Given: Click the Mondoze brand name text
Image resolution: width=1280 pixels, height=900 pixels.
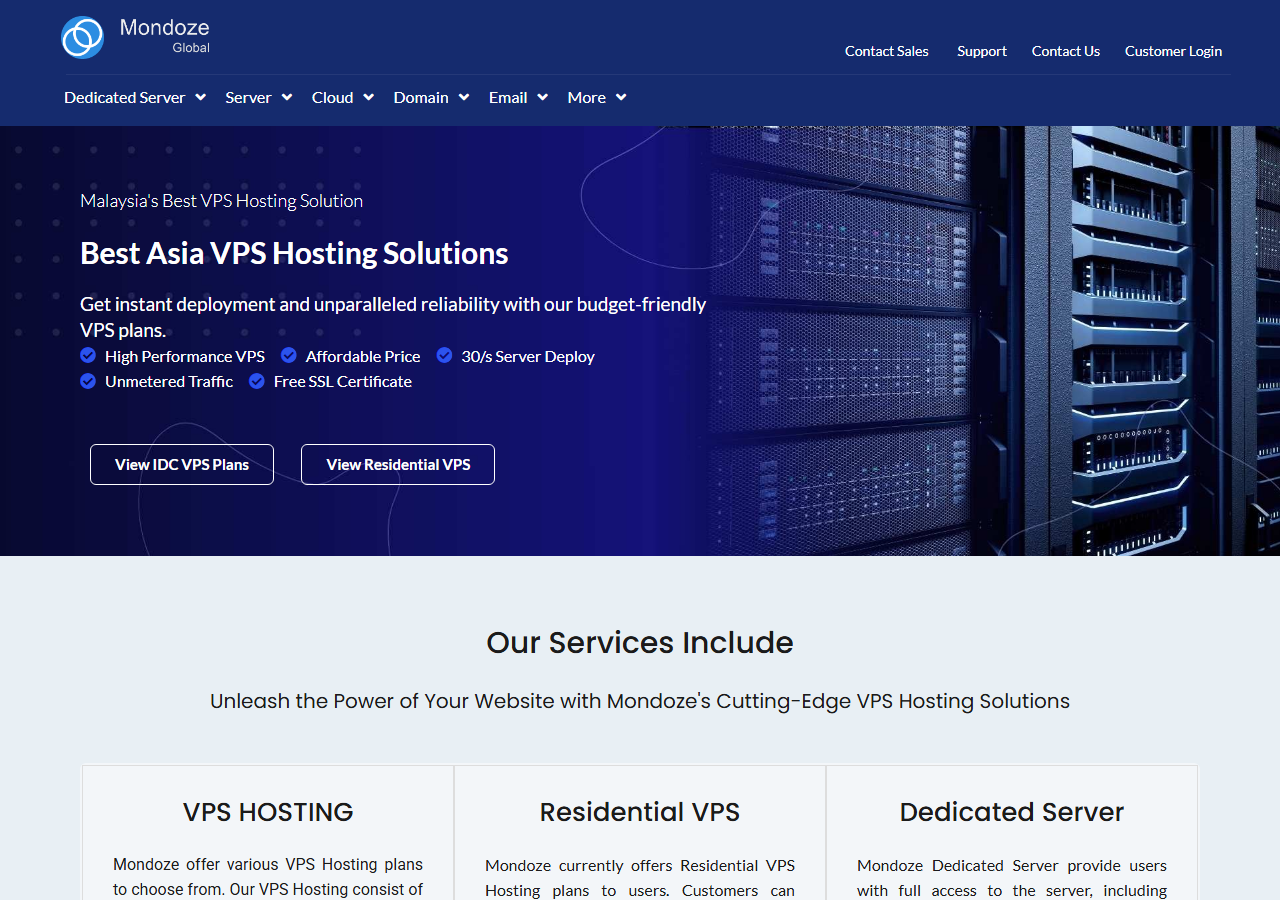Looking at the screenshot, I should [165, 28].
